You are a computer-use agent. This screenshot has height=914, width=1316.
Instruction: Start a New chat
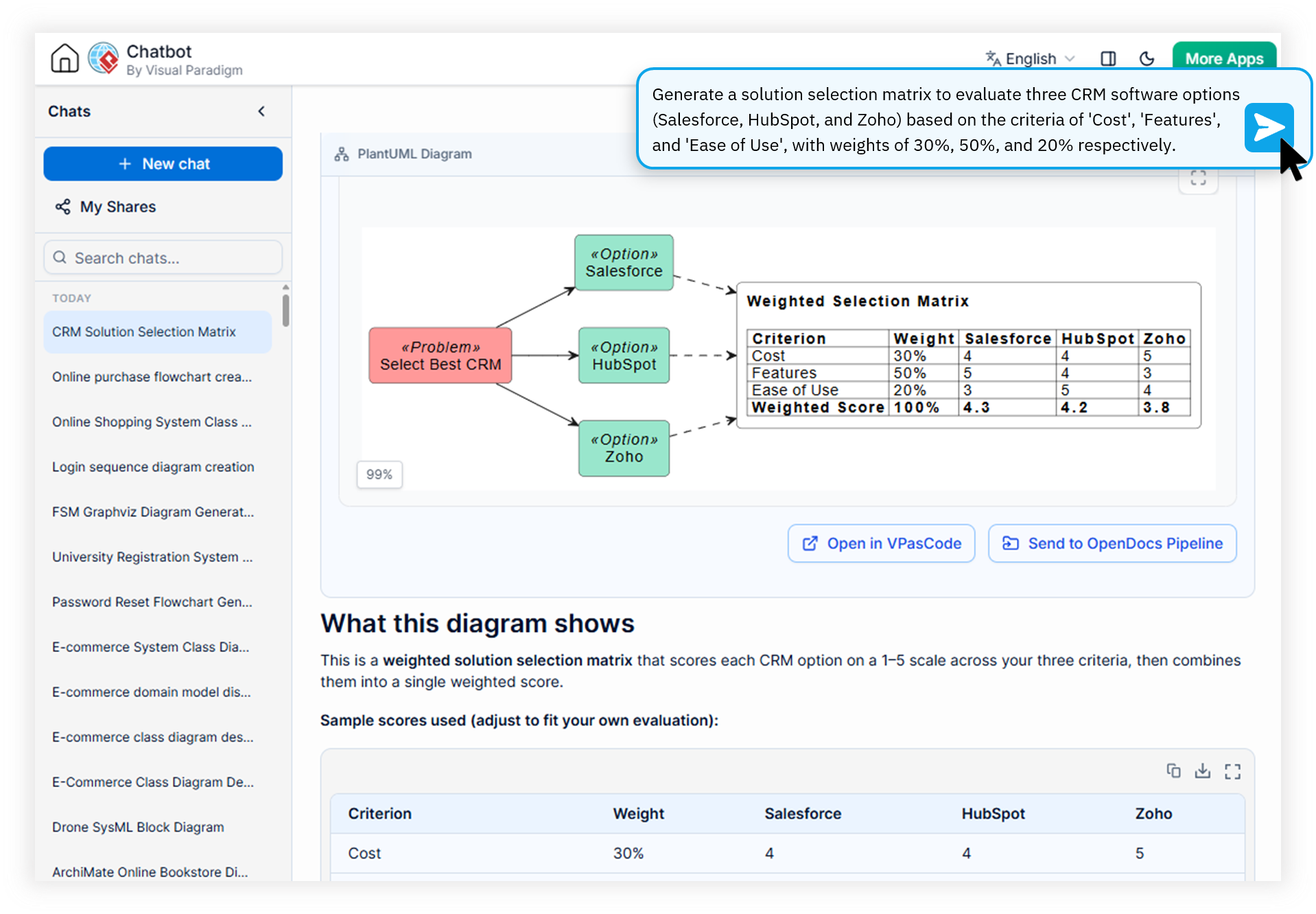(x=163, y=164)
